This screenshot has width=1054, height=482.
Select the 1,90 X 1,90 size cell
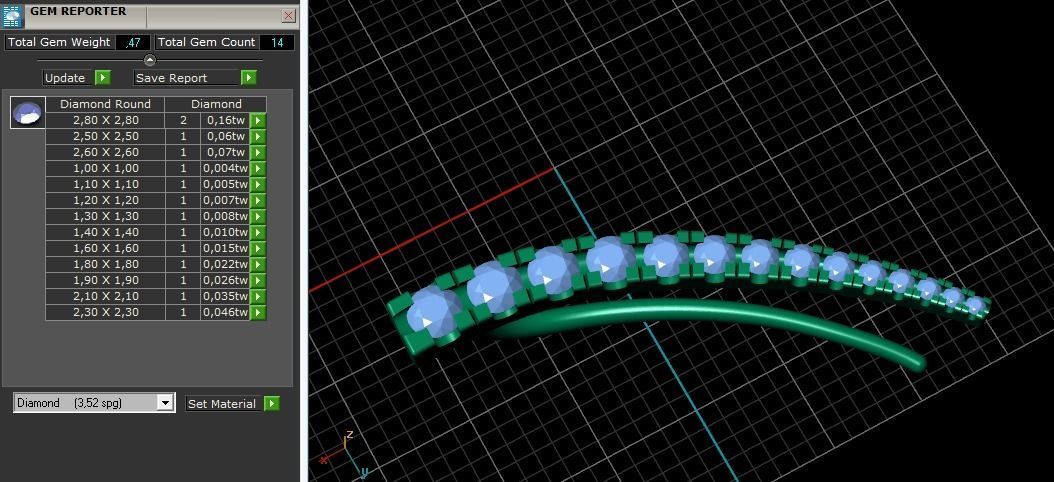(106, 280)
